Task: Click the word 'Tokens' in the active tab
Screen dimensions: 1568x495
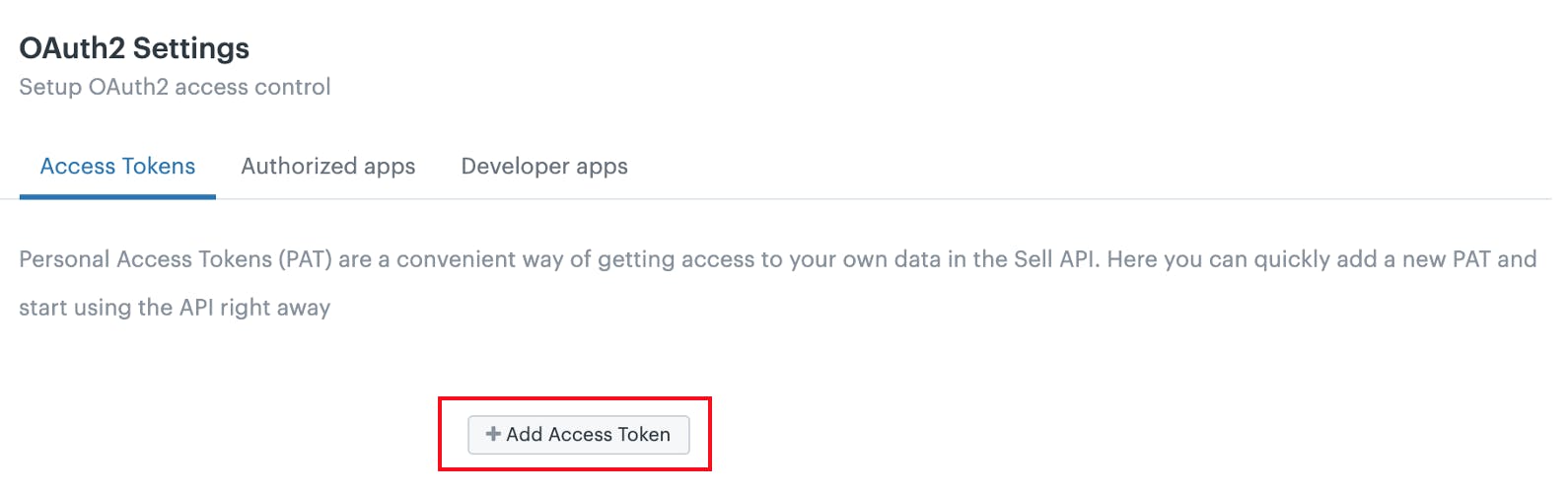Action: 159,167
